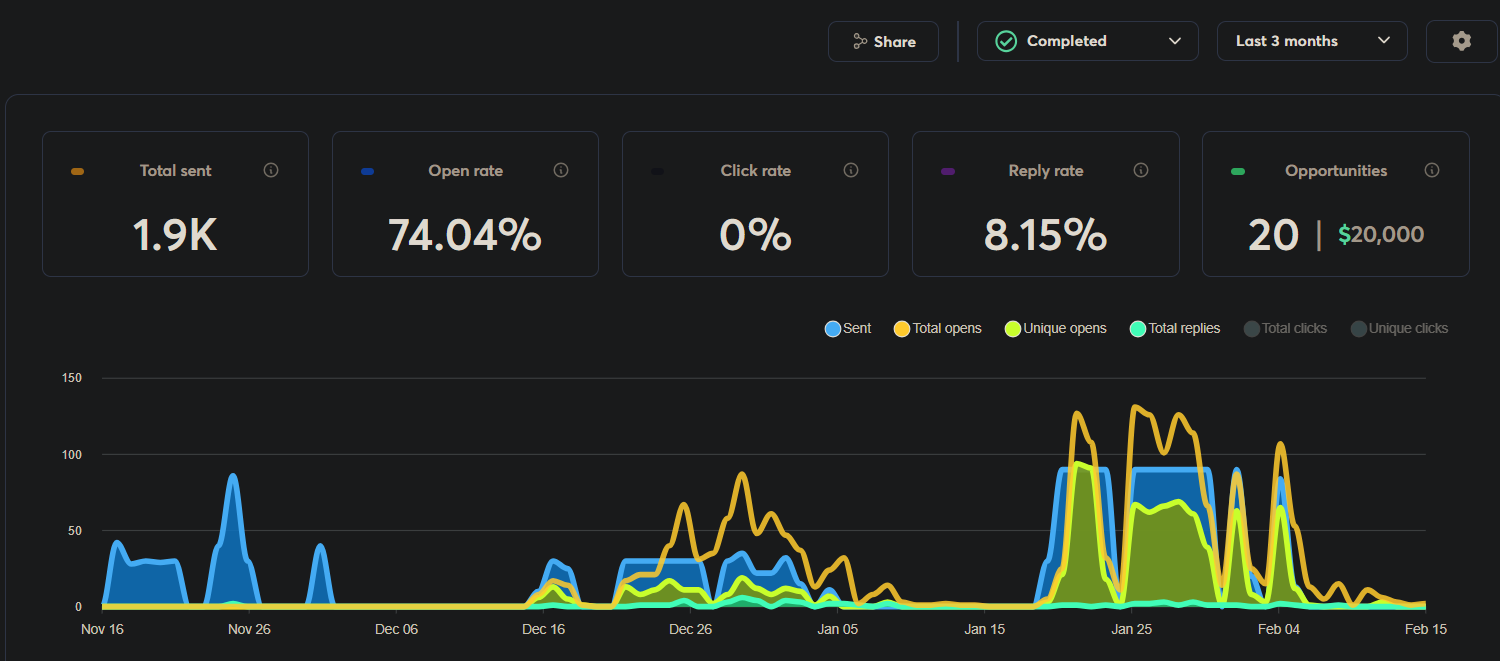
Task: Toggle the Sent series in the legend
Action: (x=847, y=328)
